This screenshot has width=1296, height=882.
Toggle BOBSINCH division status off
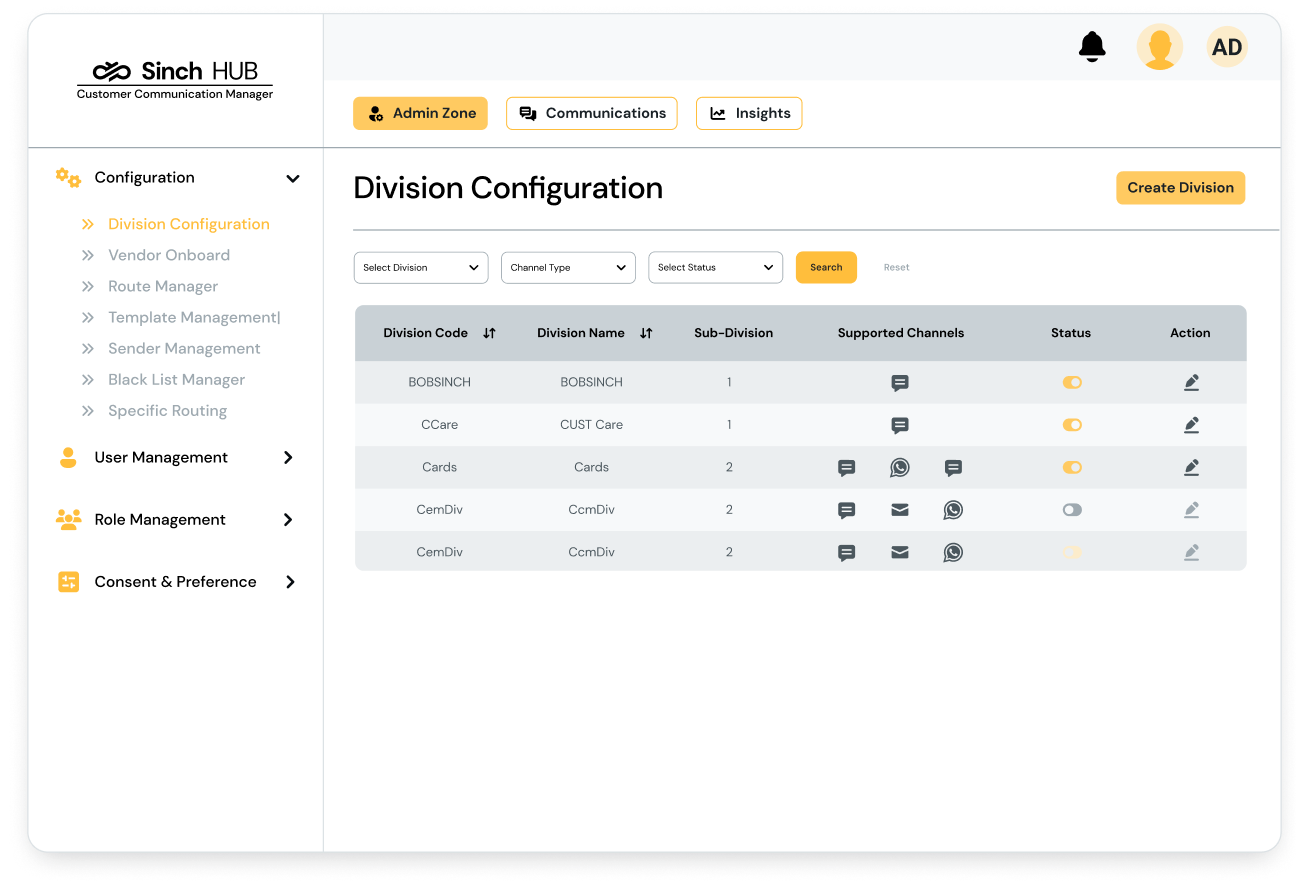click(x=1072, y=382)
